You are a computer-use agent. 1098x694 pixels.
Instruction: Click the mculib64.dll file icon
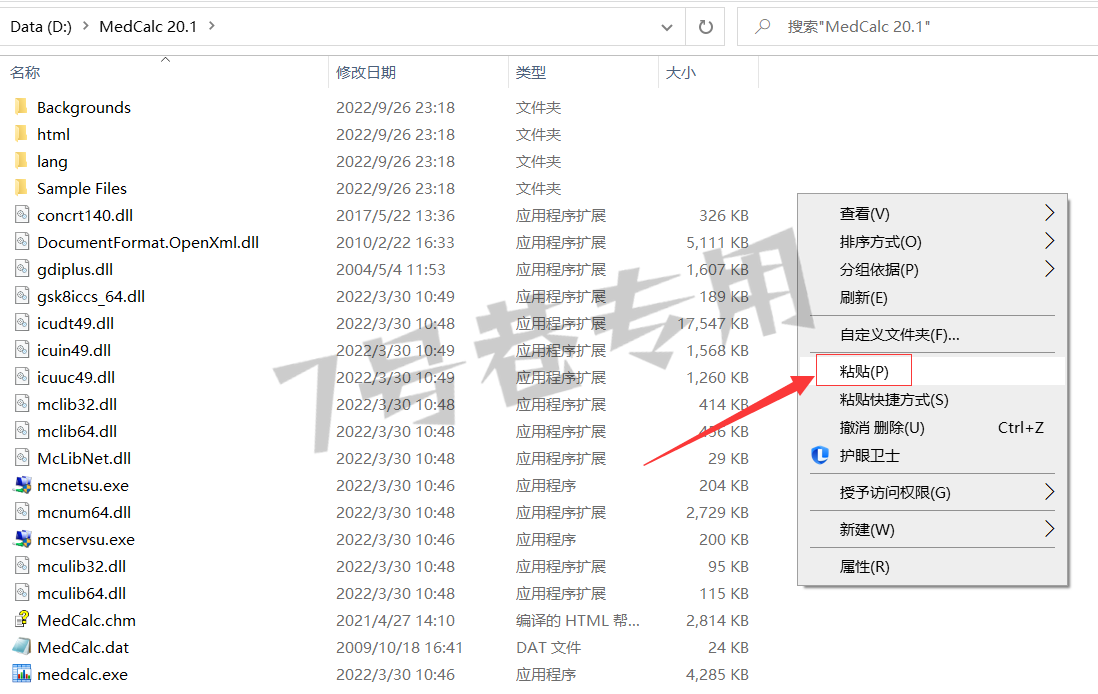[x=22, y=593]
